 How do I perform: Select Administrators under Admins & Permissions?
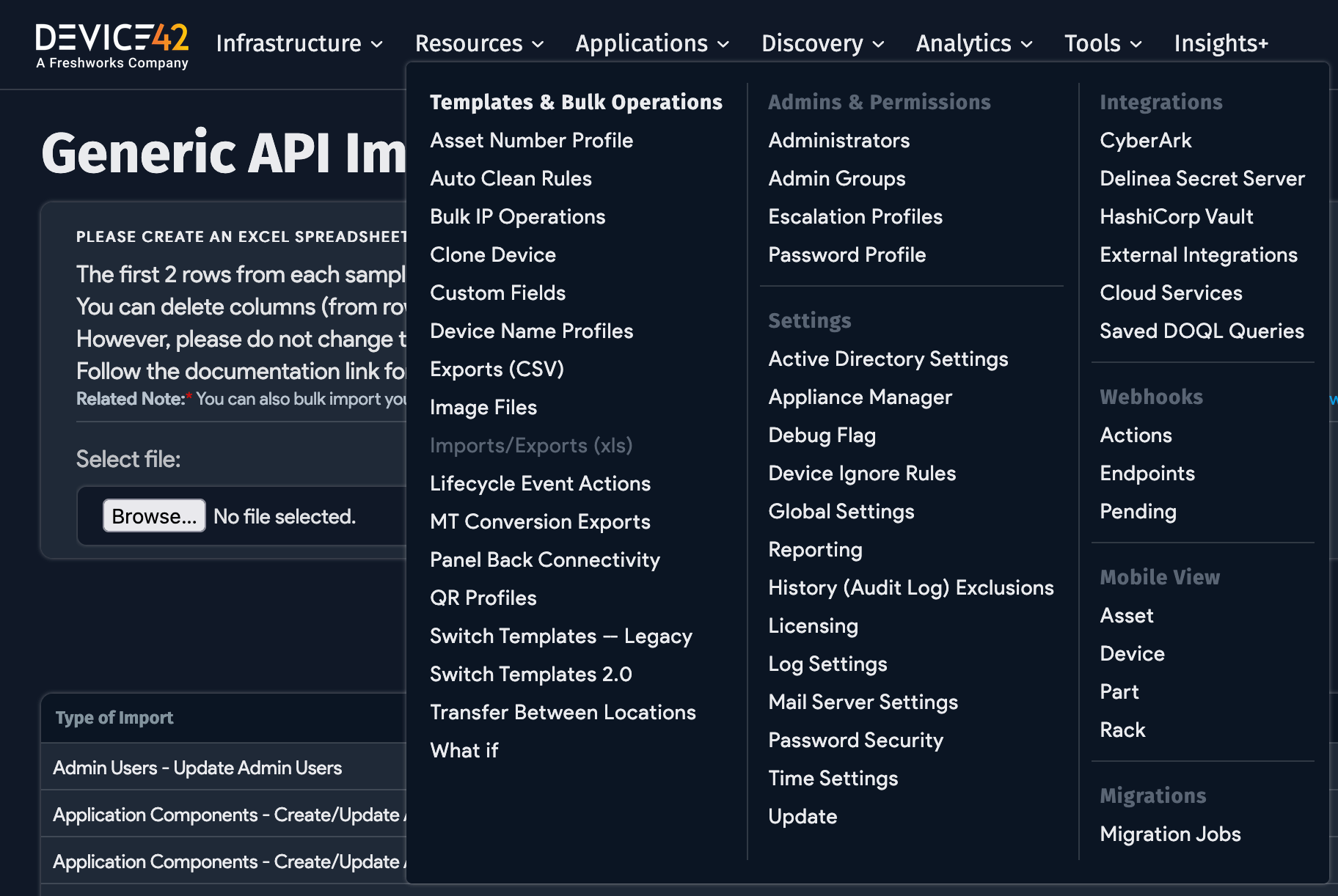(838, 141)
